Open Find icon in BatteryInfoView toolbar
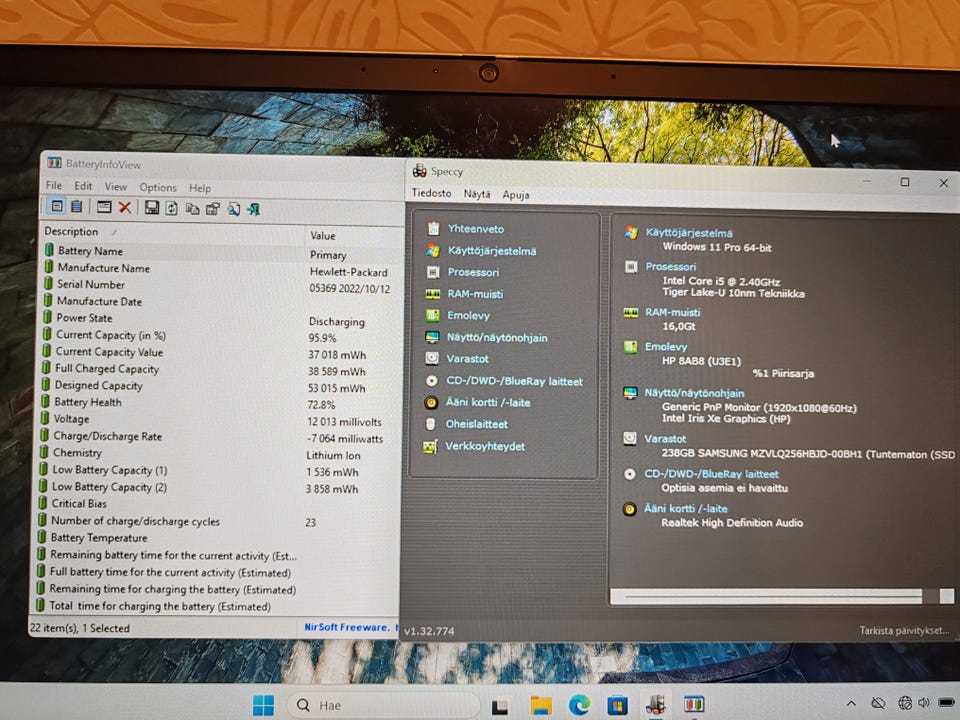Viewport: 960px width, 720px height. [234, 209]
